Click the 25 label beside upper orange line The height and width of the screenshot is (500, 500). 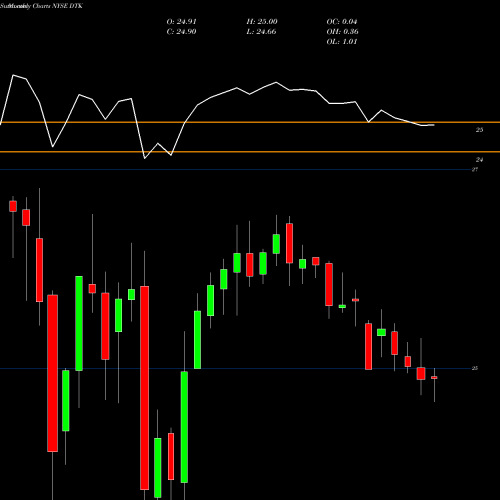(479, 130)
